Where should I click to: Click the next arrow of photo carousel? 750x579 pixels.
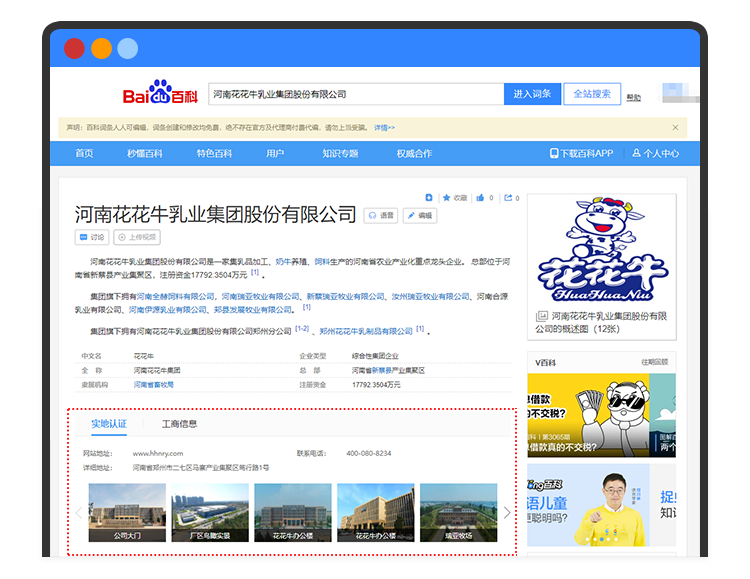pyautogui.click(x=507, y=512)
